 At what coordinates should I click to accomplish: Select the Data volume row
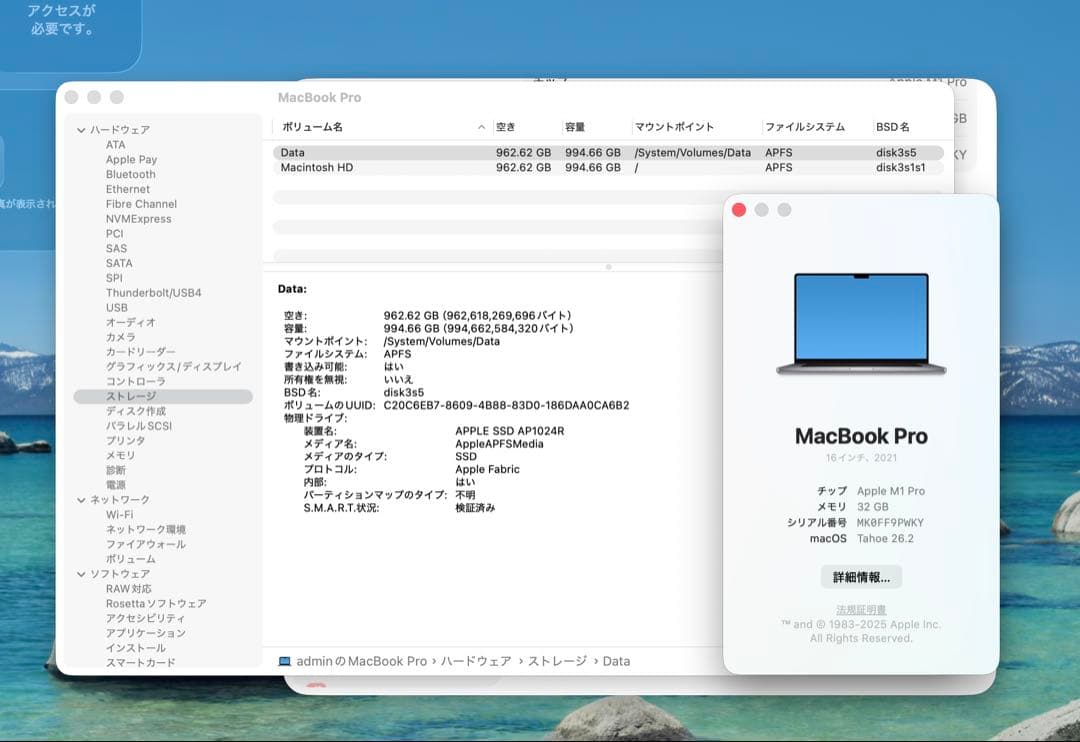400,152
